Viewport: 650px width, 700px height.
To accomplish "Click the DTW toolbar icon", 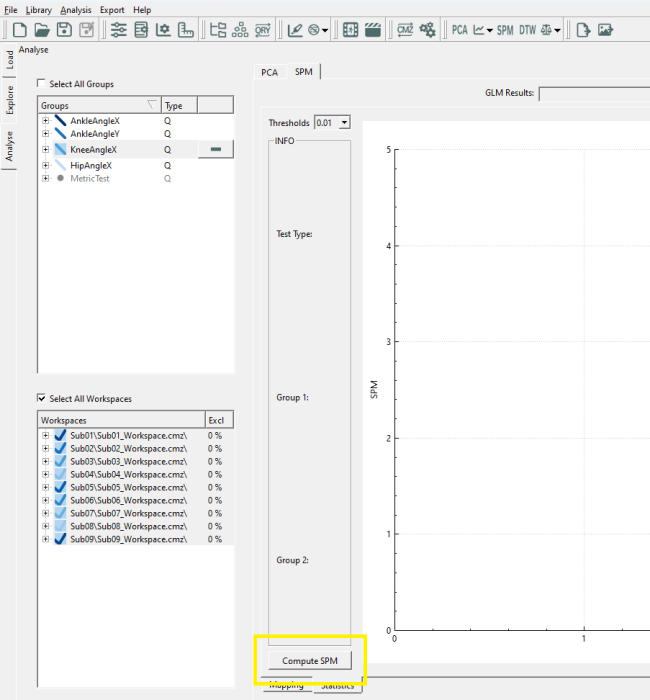I will pyautogui.click(x=527, y=30).
